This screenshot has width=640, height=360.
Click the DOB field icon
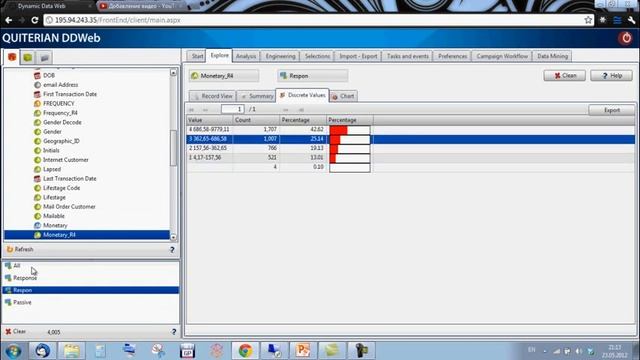point(37,76)
